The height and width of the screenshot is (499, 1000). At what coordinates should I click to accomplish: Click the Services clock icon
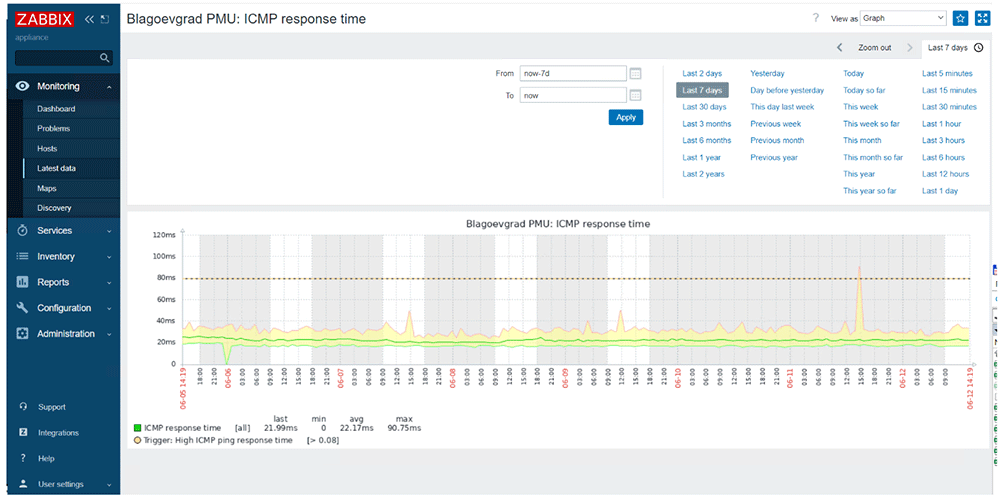[22, 230]
